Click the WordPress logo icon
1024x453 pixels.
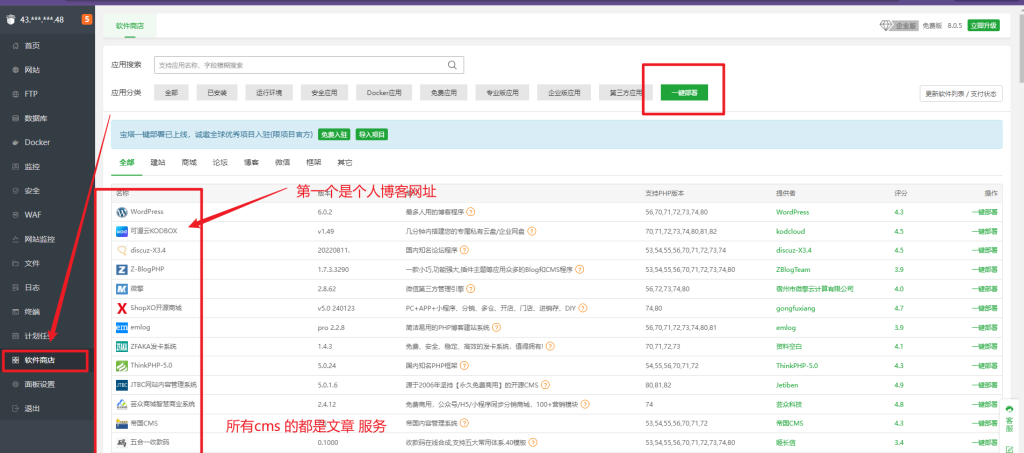(122, 212)
